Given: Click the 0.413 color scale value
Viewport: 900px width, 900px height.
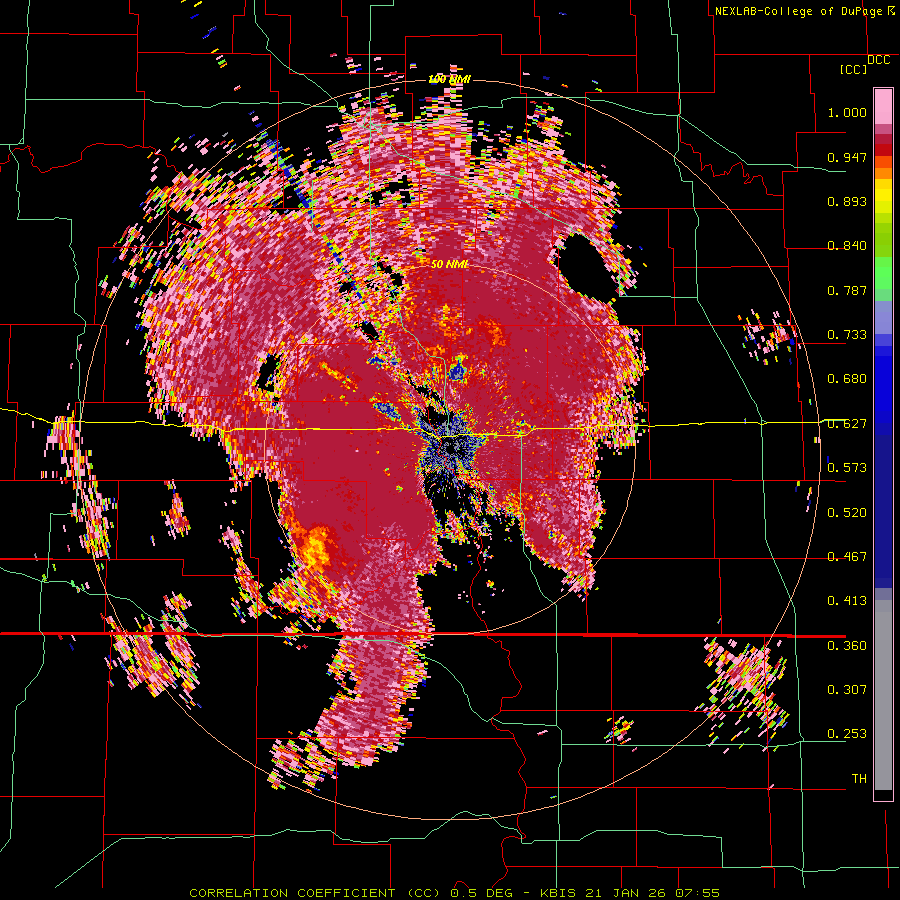Looking at the screenshot, I should [847, 601].
